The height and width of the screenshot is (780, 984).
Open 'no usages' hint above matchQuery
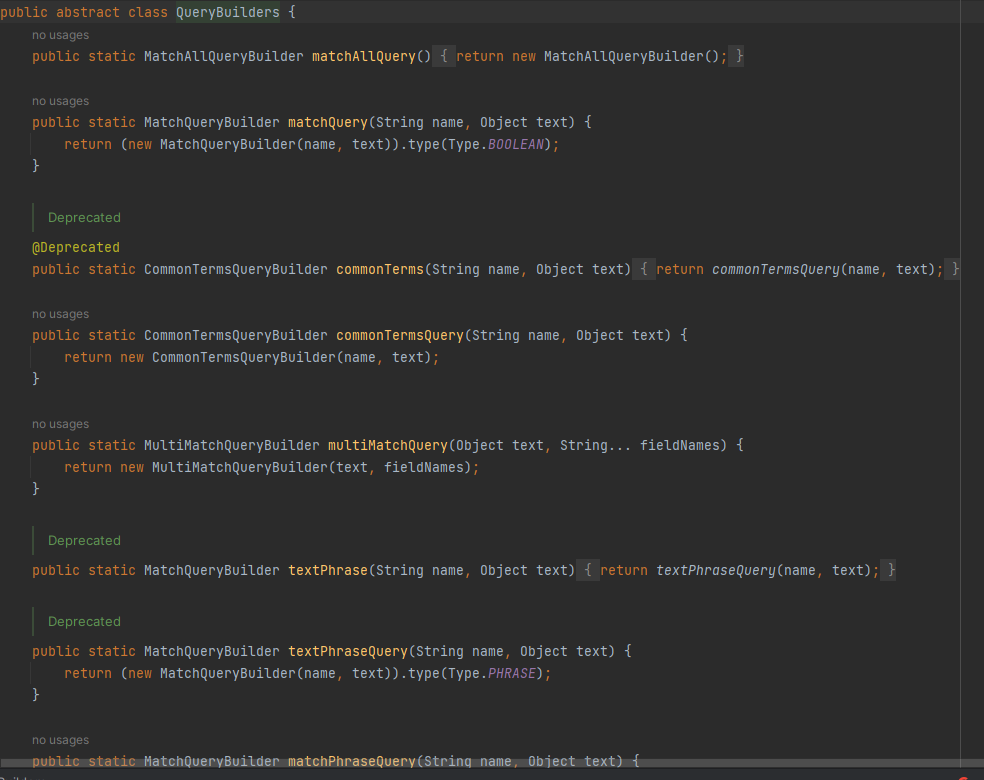(60, 101)
